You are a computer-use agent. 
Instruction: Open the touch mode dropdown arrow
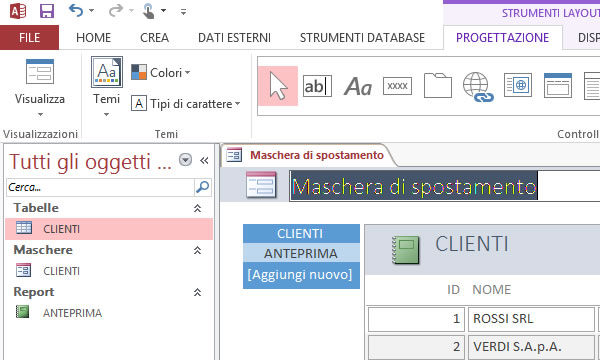[164, 11]
